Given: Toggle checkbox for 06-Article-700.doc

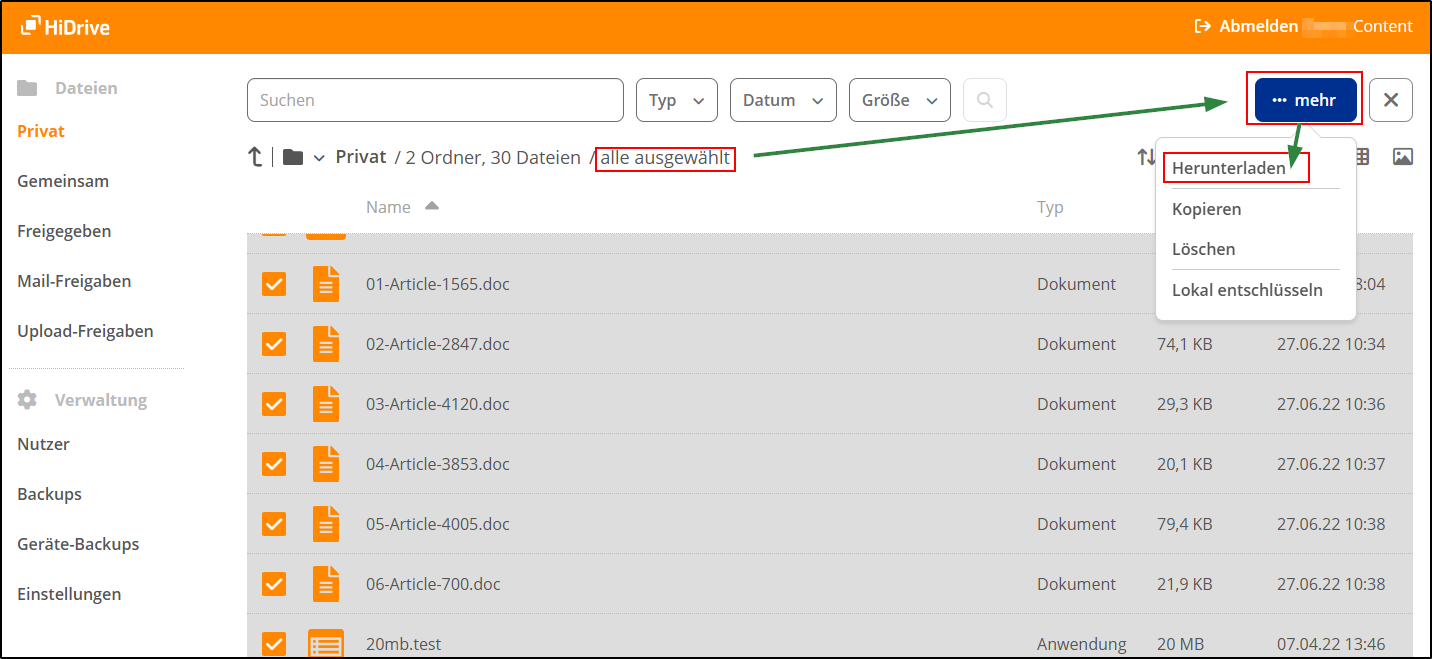Looking at the screenshot, I should (x=273, y=584).
